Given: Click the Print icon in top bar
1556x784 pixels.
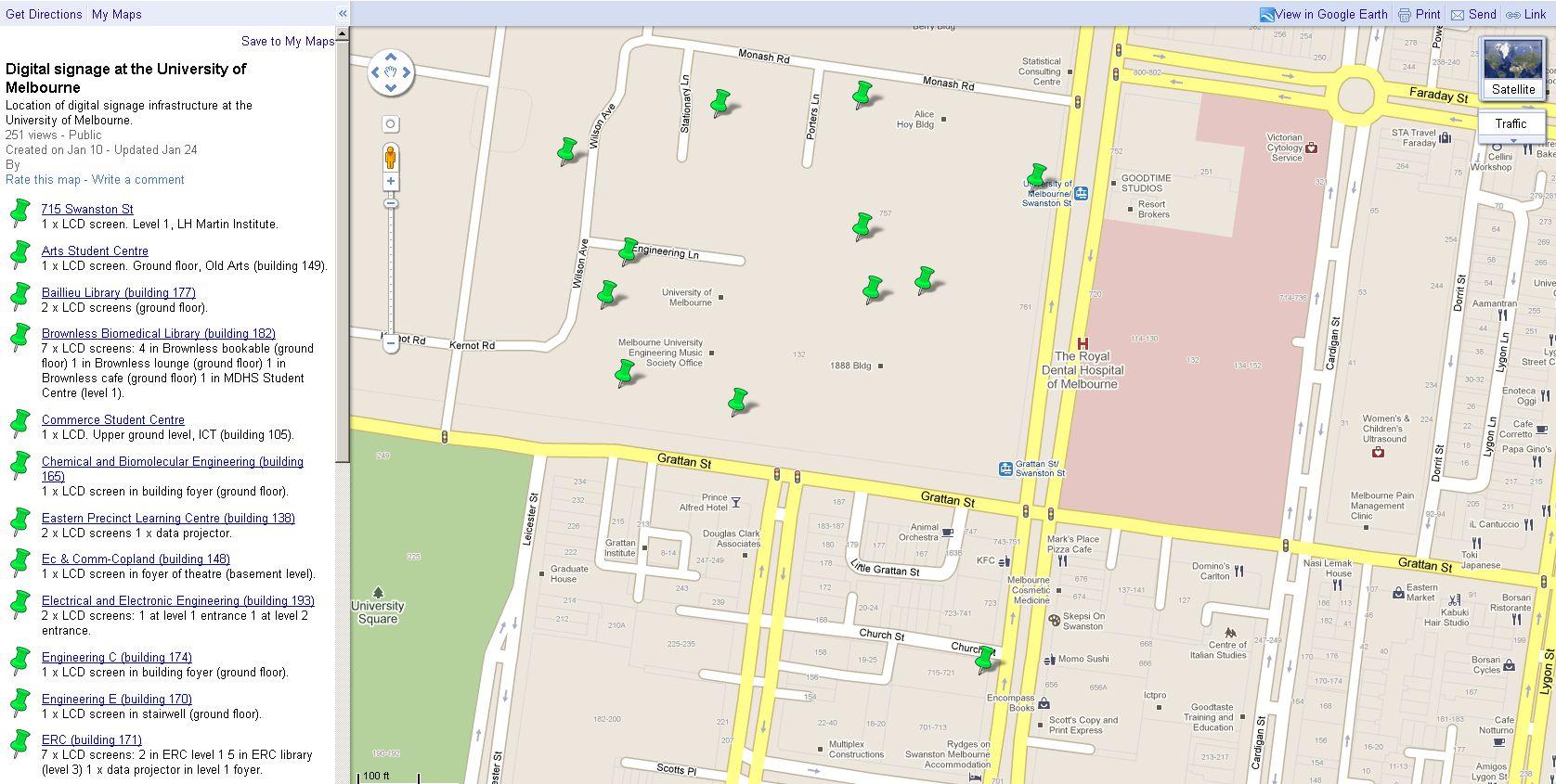Looking at the screenshot, I should [1405, 15].
